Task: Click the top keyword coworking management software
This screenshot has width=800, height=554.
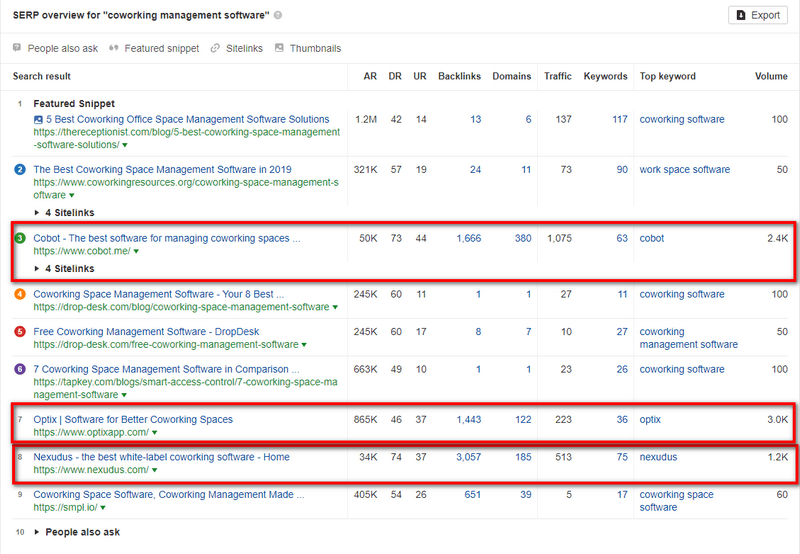Action: (x=689, y=338)
